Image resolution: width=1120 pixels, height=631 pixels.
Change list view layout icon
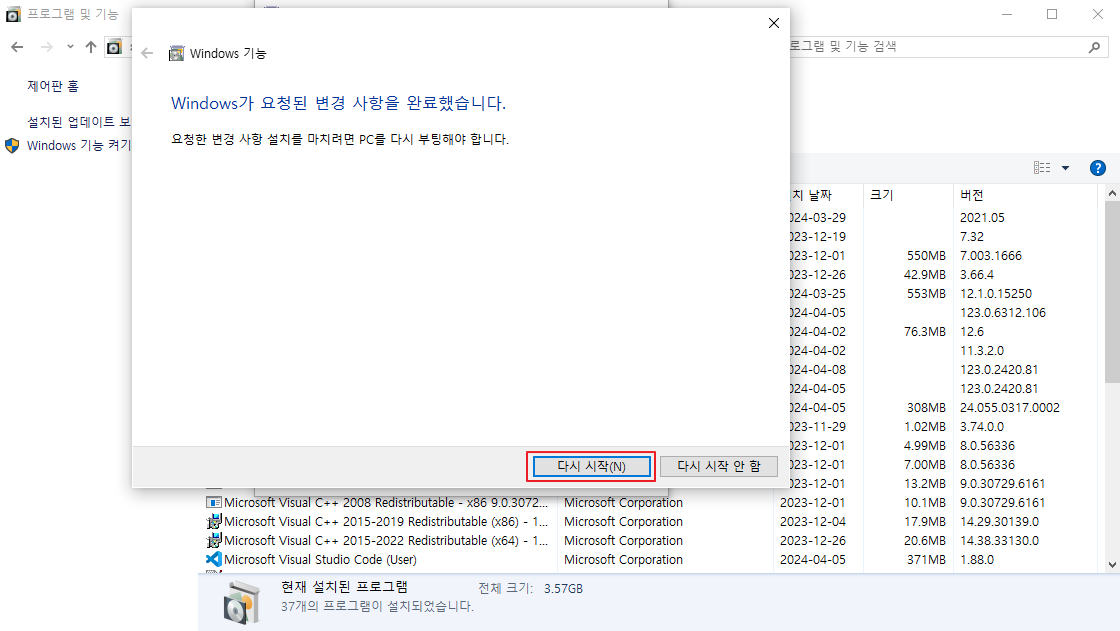[1042, 168]
